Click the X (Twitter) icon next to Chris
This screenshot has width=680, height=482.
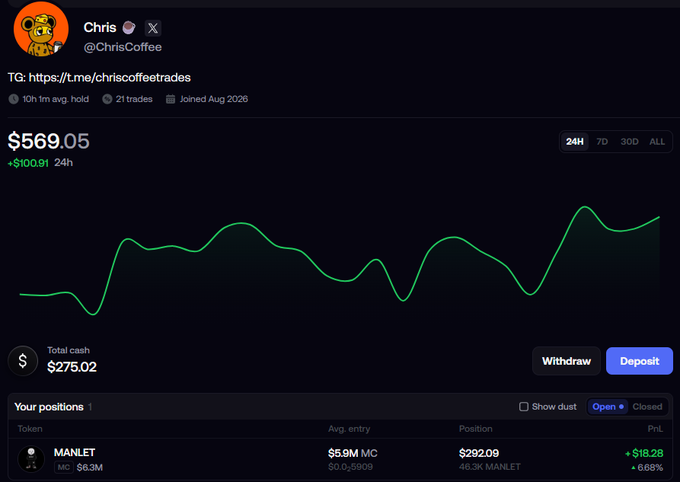(153, 28)
